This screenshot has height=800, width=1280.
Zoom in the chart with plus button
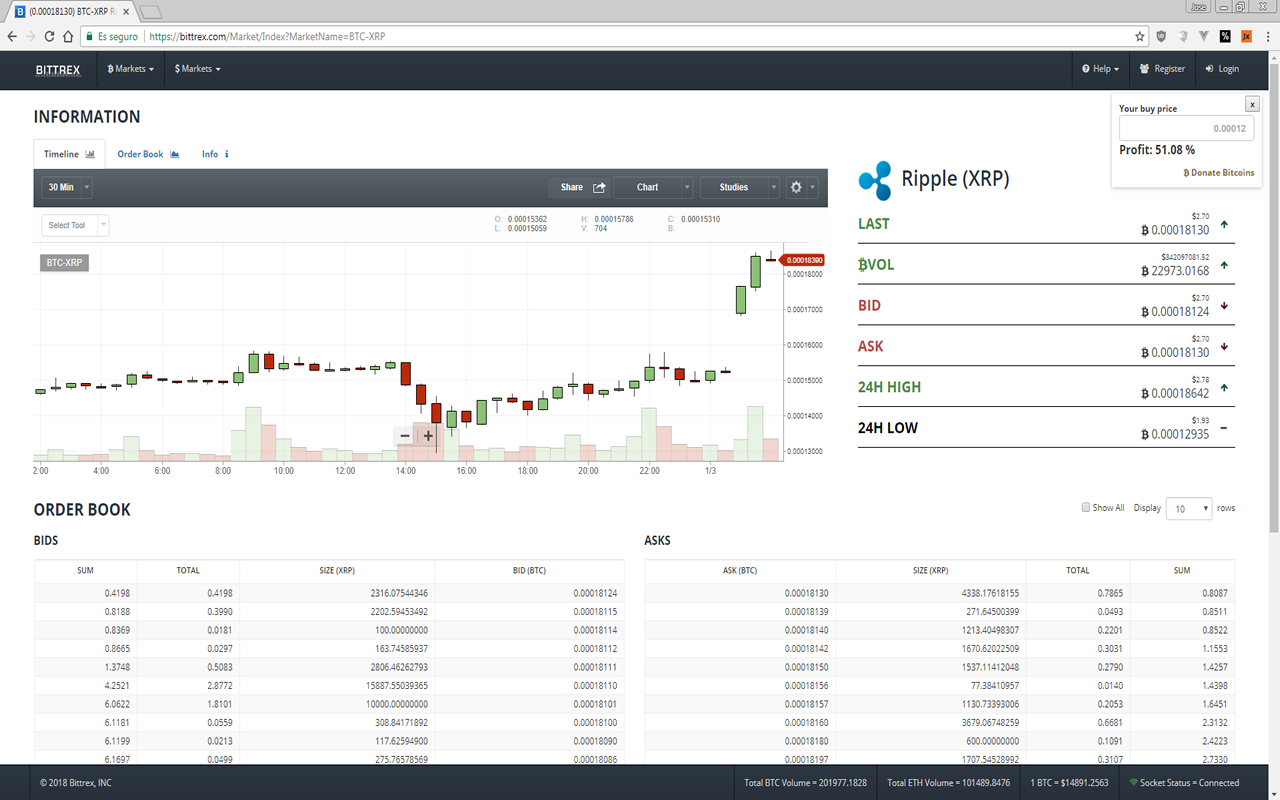click(428, 435)
